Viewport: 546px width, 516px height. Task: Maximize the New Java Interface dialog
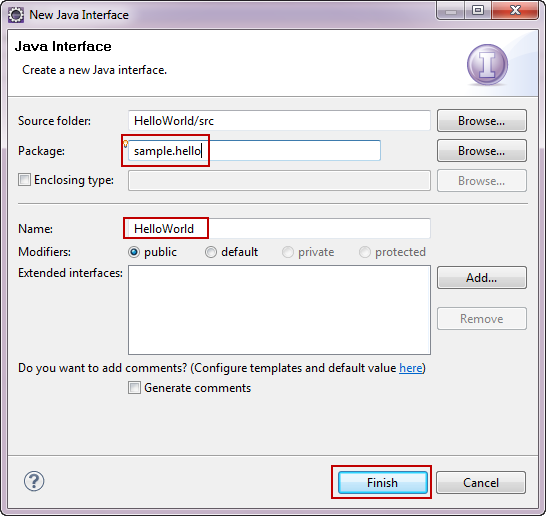(x=478, y=11)
